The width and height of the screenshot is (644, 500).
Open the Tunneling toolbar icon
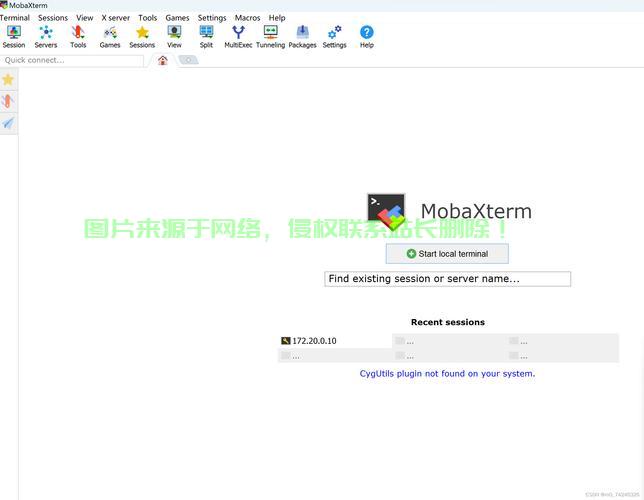pyautogui.click(x=270, y=37)
